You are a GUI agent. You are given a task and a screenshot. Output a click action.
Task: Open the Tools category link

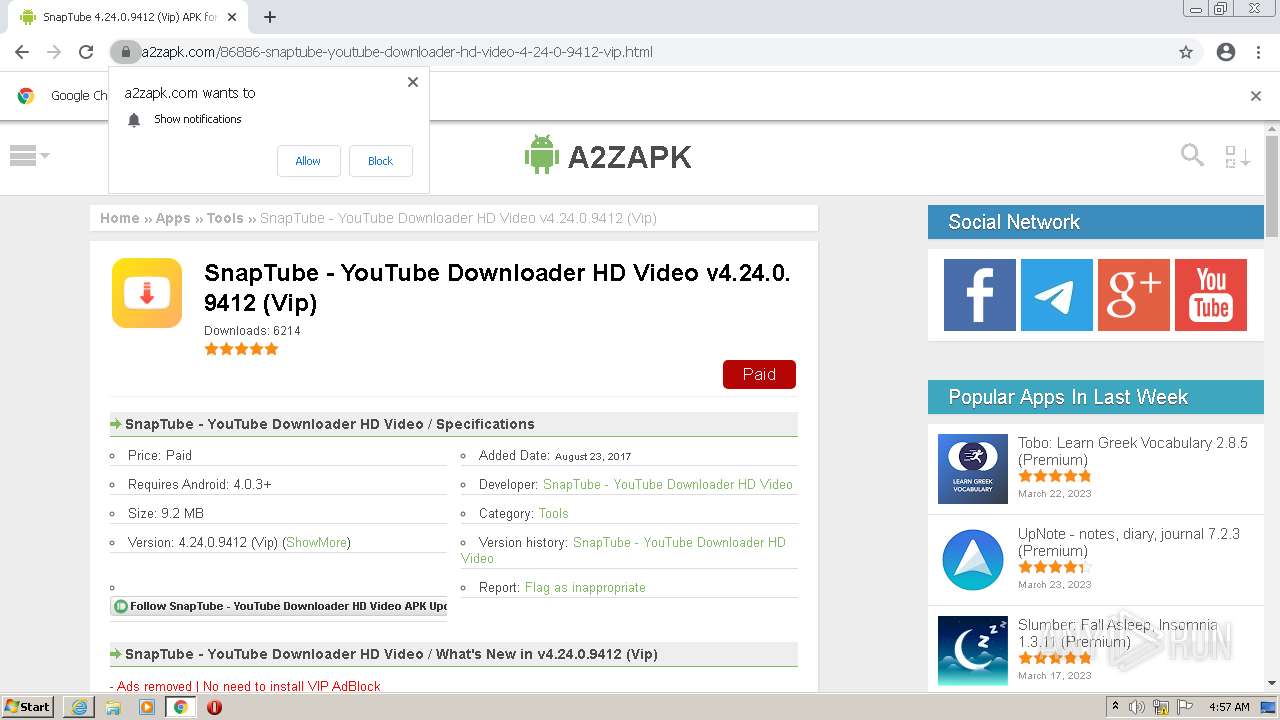click(553, 513)
